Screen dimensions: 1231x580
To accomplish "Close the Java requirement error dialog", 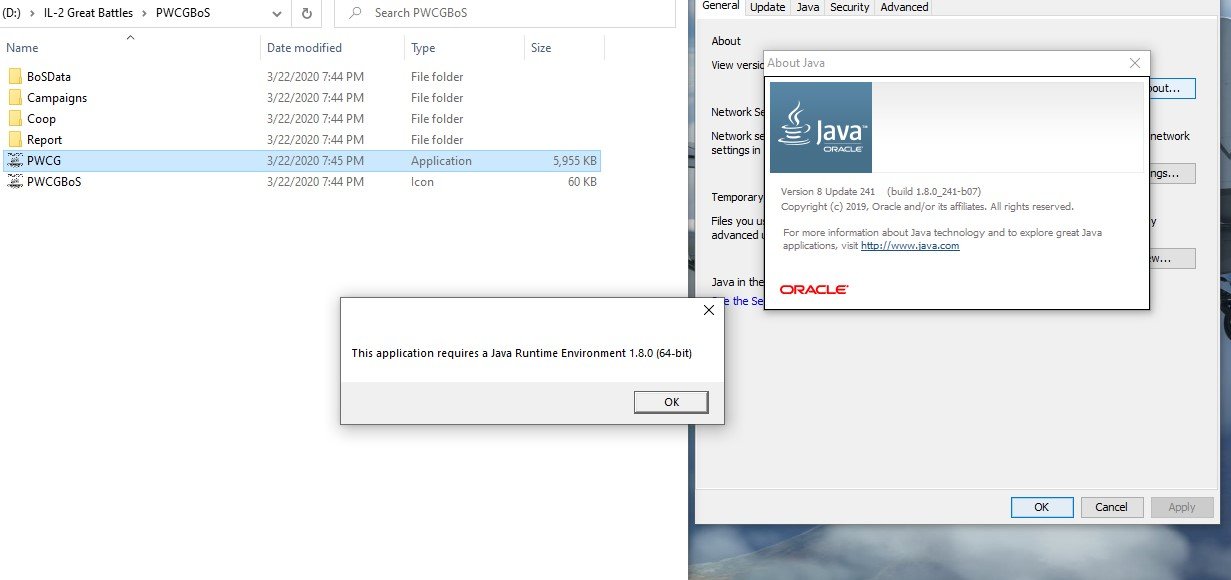I will 709,311.
